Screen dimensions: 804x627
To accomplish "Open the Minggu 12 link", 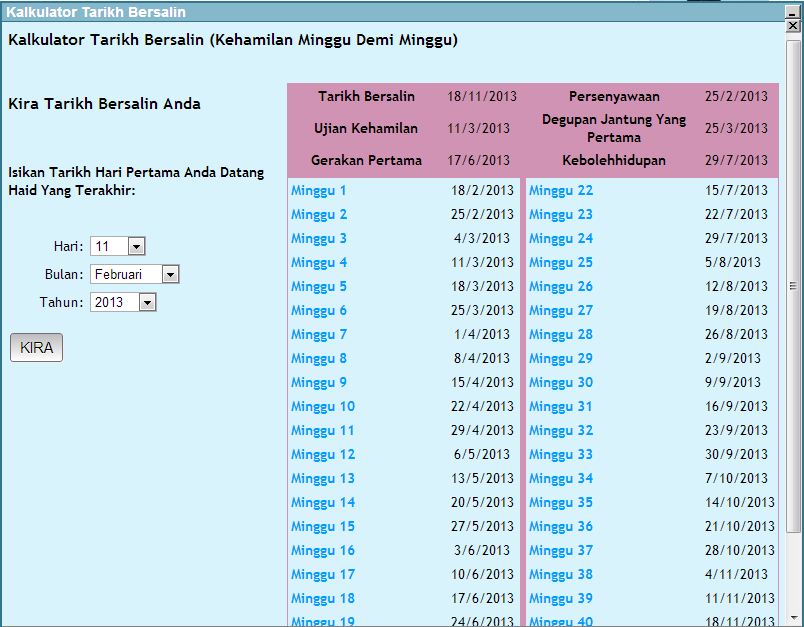I will 323,455.
